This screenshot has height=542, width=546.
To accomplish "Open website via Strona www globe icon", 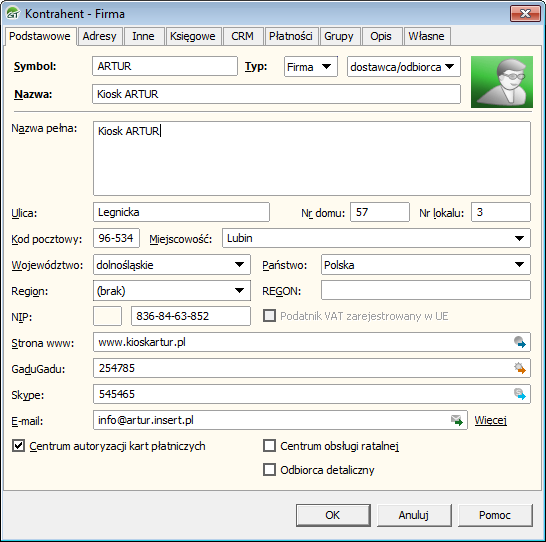I will [x=520, y=342].
